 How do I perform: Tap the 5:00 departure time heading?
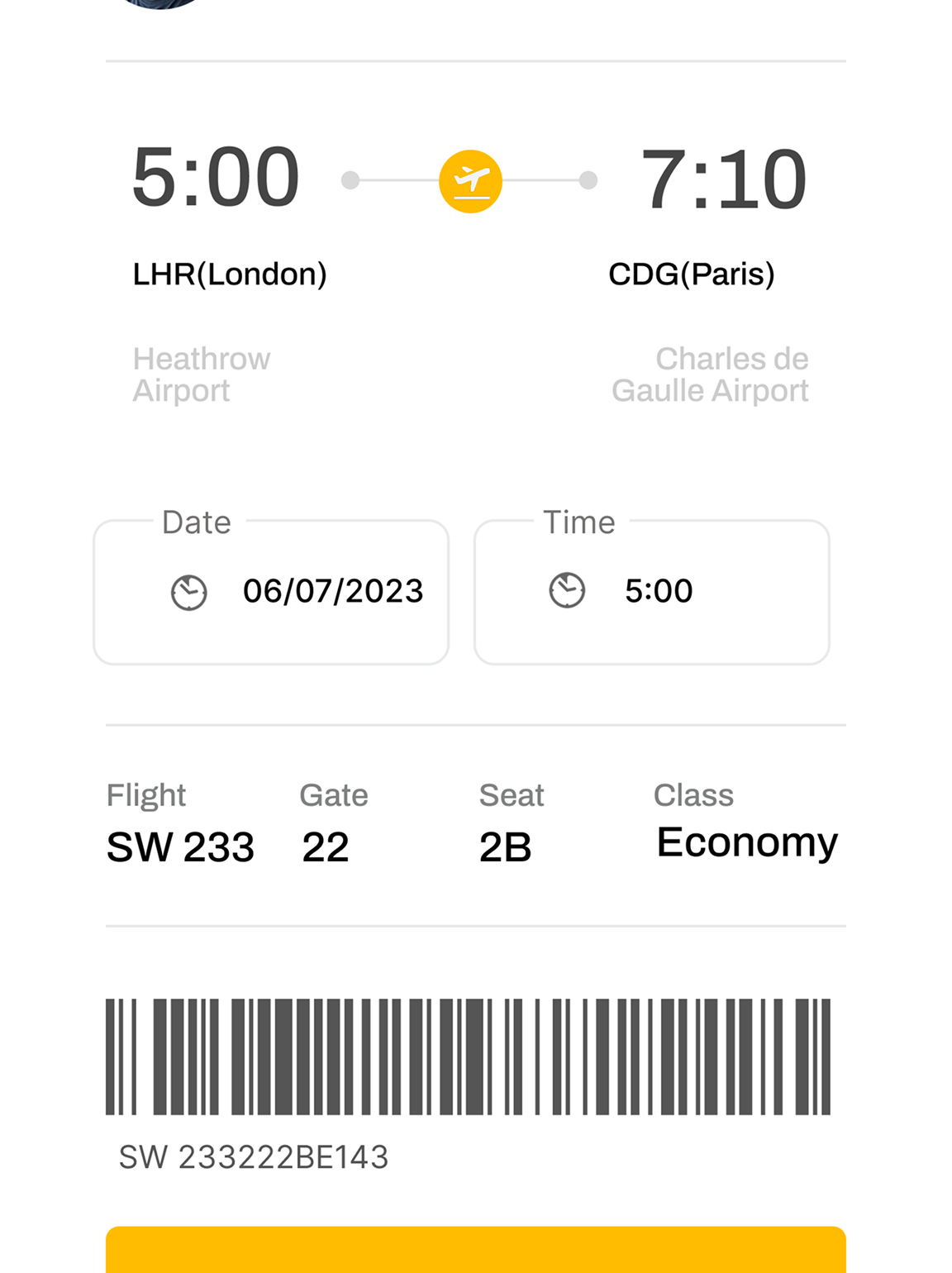pyautogui.click(x=216, y=177)
